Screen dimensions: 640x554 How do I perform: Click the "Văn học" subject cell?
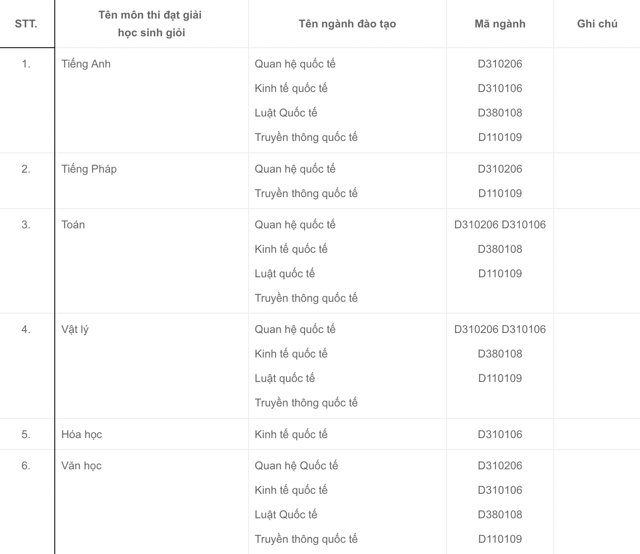pos(82,466)
